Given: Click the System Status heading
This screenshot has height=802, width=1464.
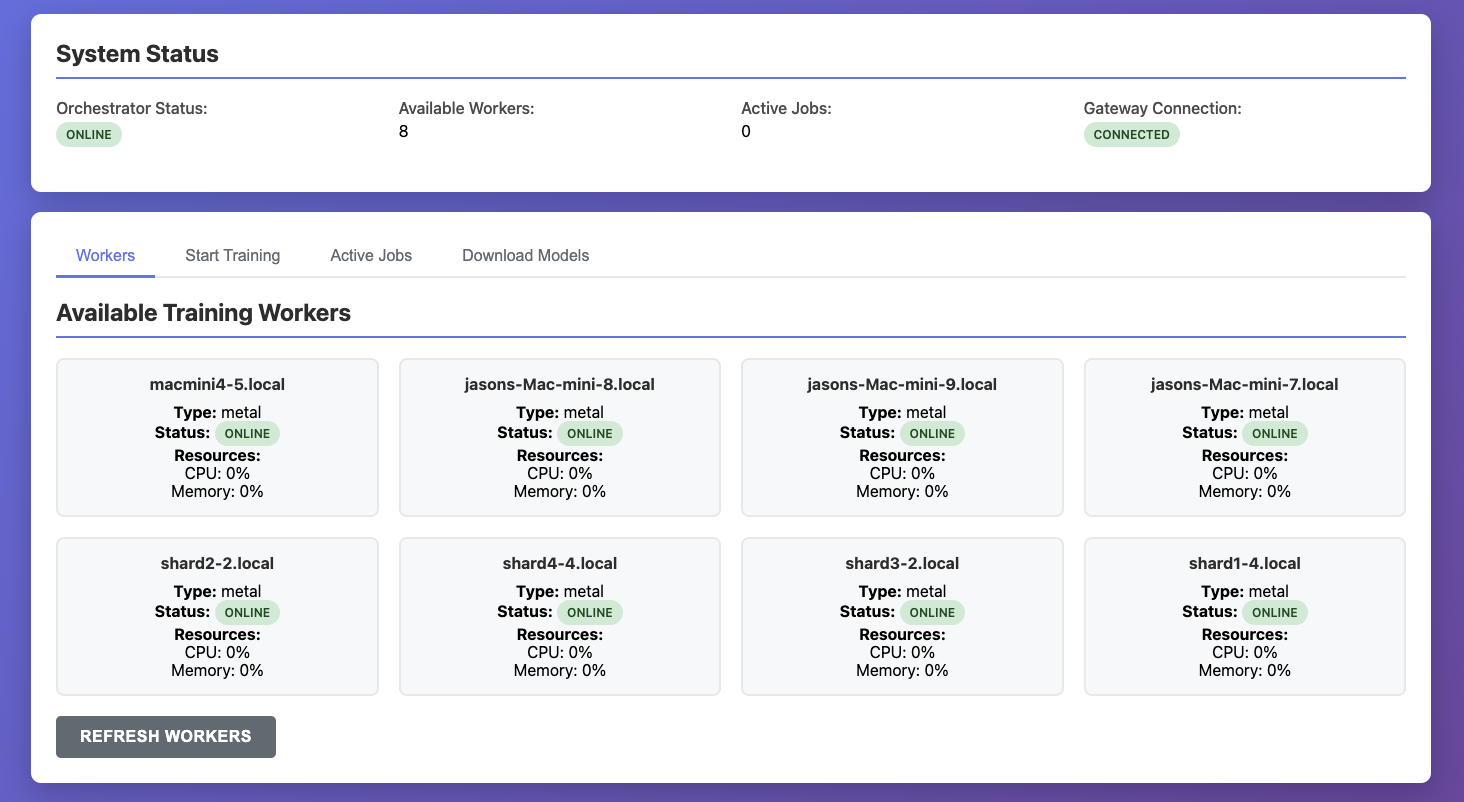Looking at the screenshot, I should (137, 54).
